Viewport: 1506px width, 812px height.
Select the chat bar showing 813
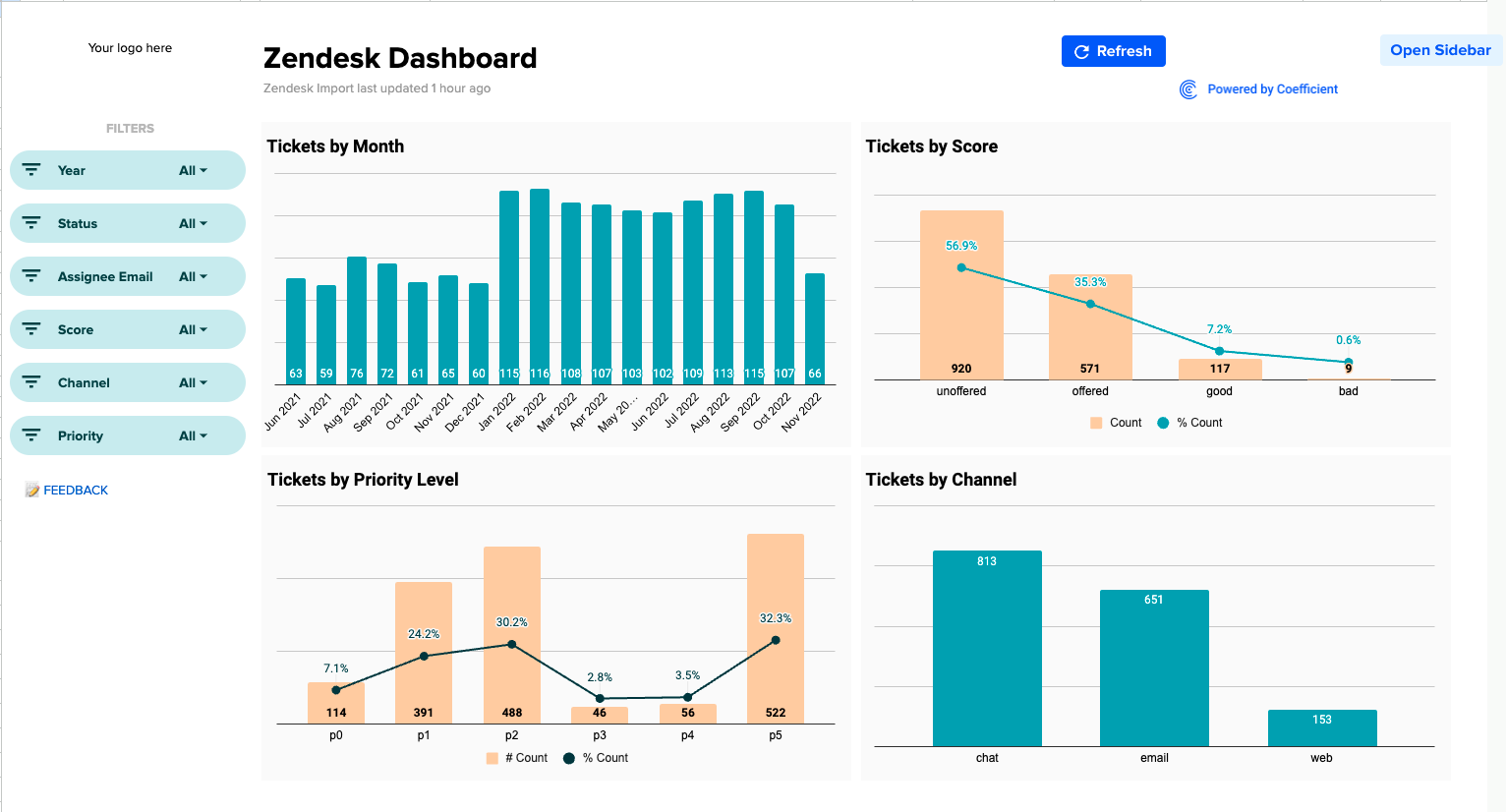point(987,648)
